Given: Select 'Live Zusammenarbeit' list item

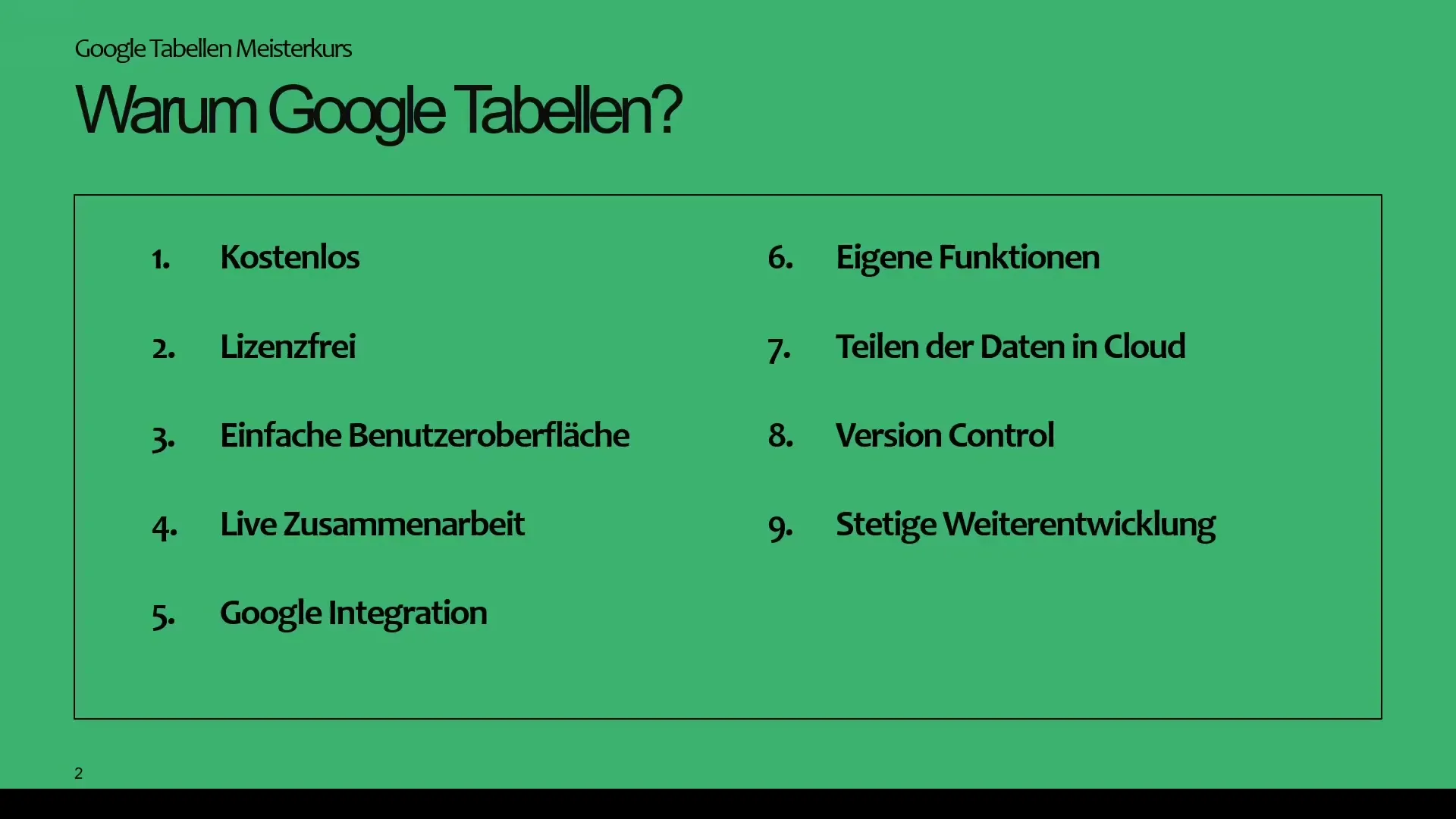Looking at the screenshot, I should pos(371,522).
